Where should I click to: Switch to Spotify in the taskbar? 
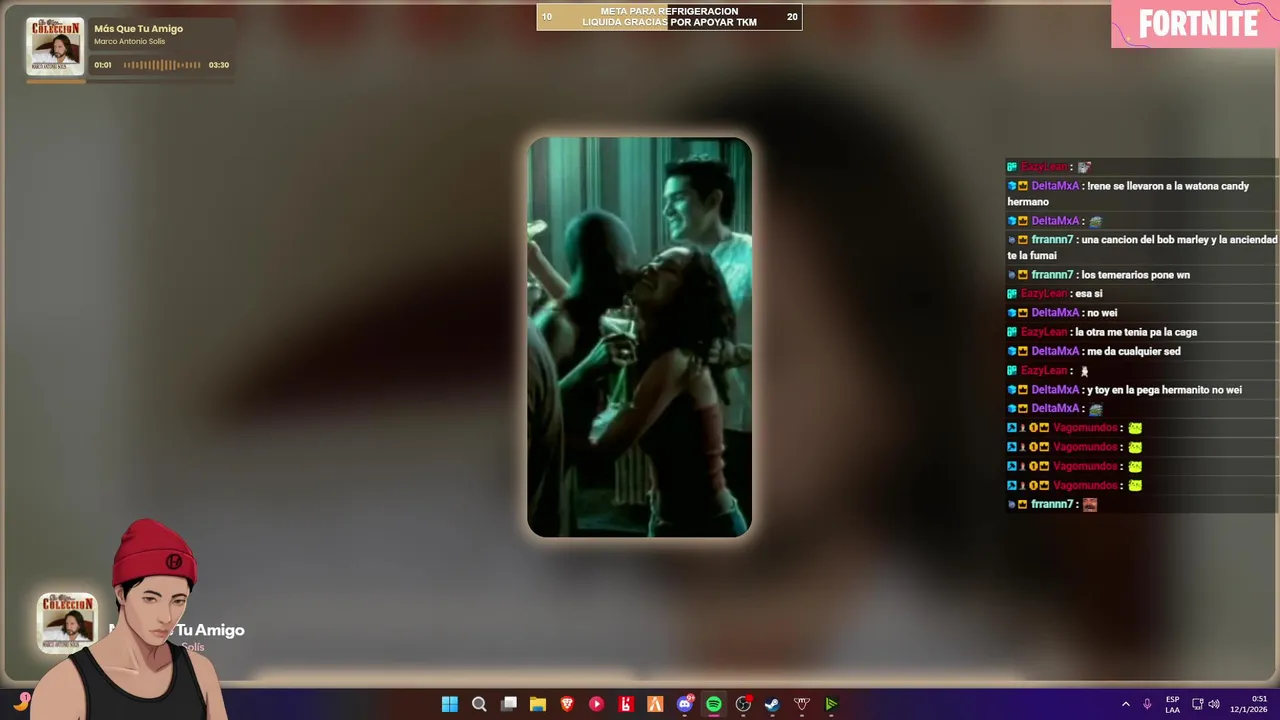(714, 704)
